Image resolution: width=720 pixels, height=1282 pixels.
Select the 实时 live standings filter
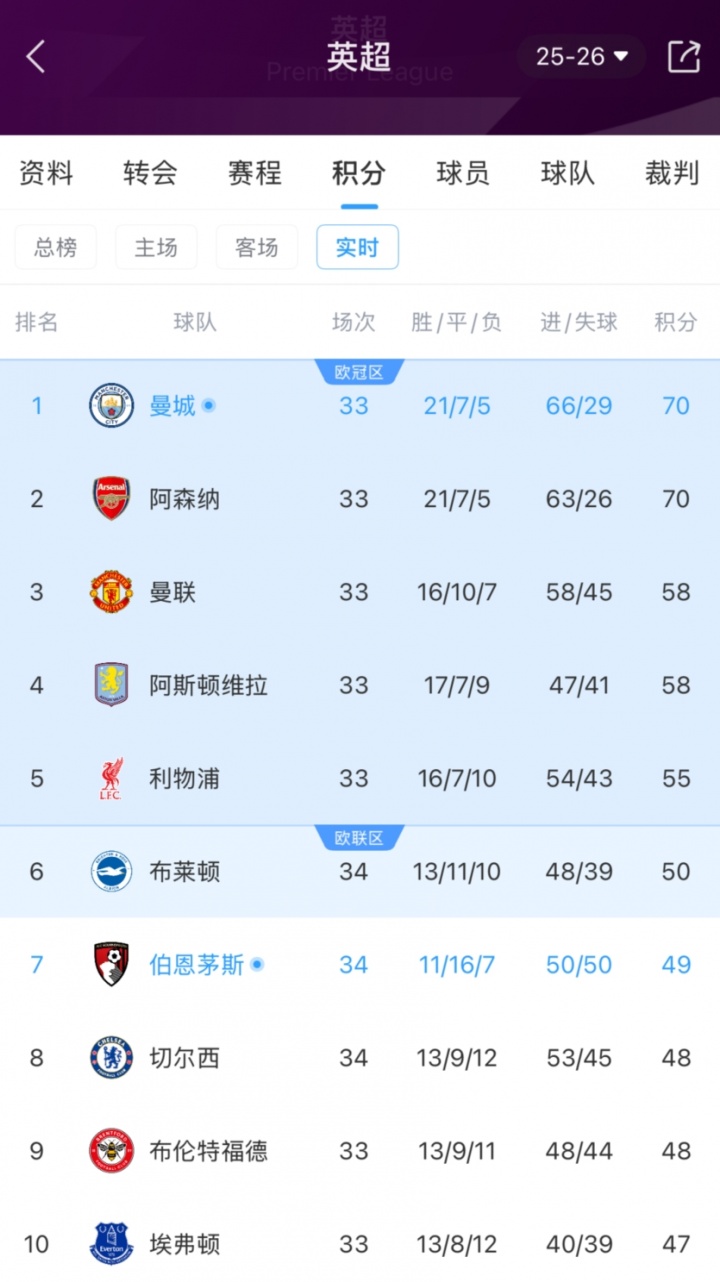tap(357, 247)
